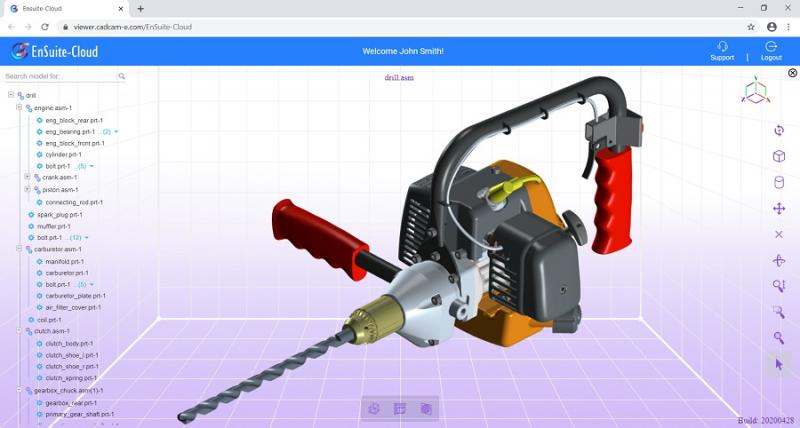This screenshot has height=428, width=800.
Task: Select manifold.prt-1 in the tree
Action: point(65,262)
